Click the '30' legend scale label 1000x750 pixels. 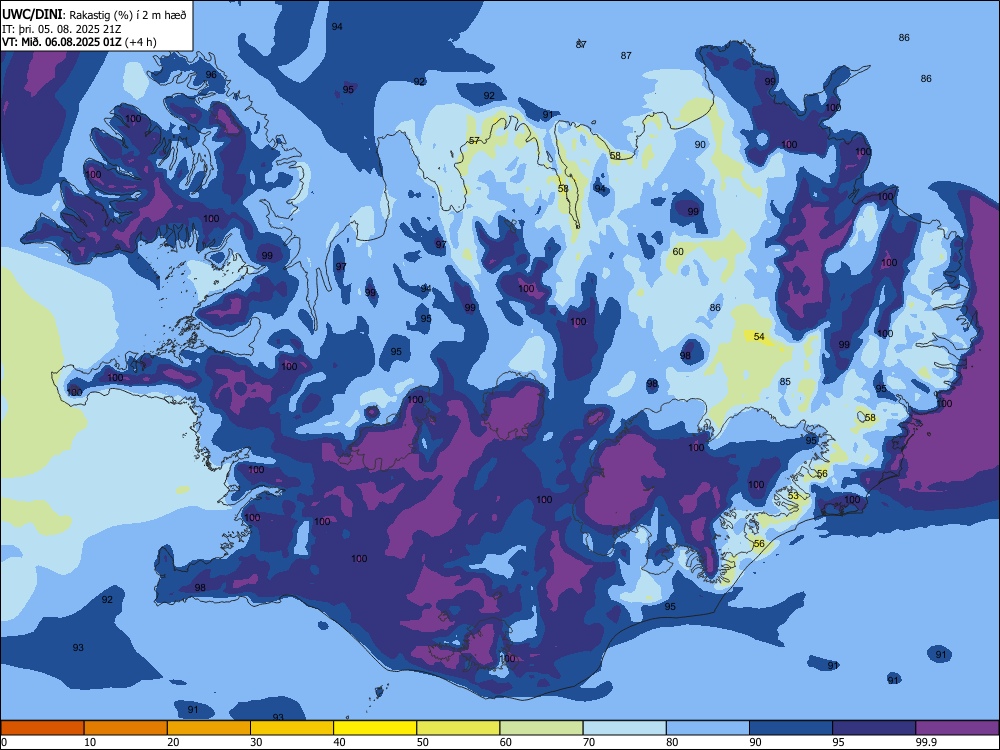pyautogui.click(x=256, y=742)
